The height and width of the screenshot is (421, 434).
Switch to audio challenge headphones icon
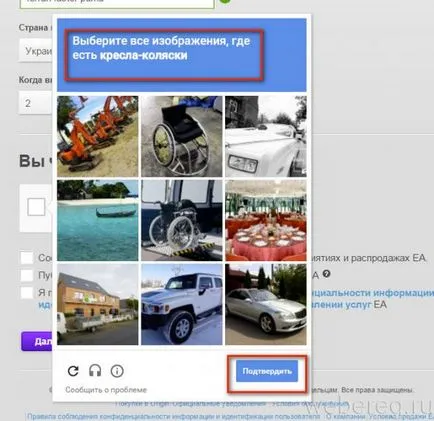[x=95, y=371]
